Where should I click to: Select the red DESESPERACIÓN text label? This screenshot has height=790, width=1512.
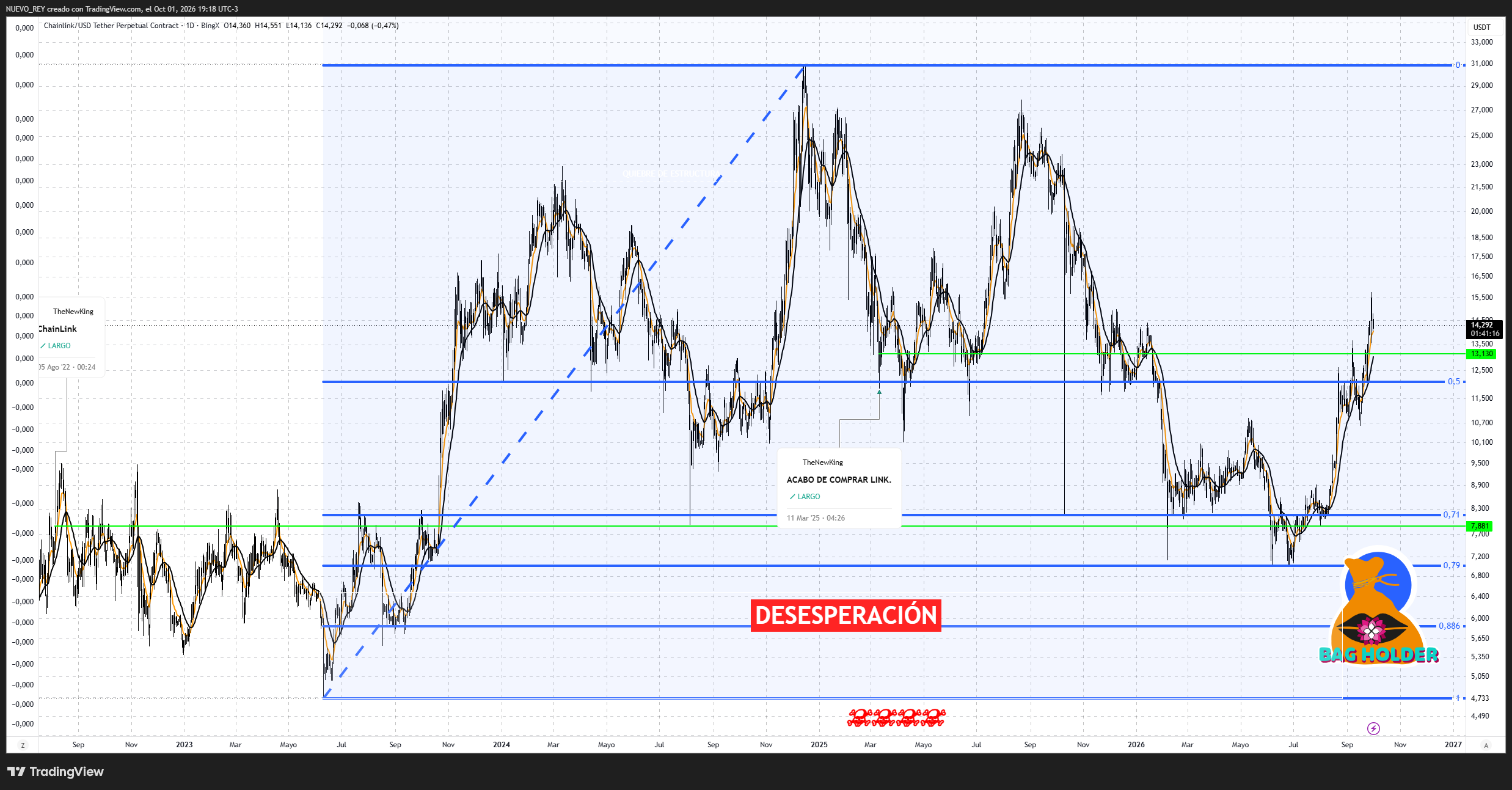(846, 615)
